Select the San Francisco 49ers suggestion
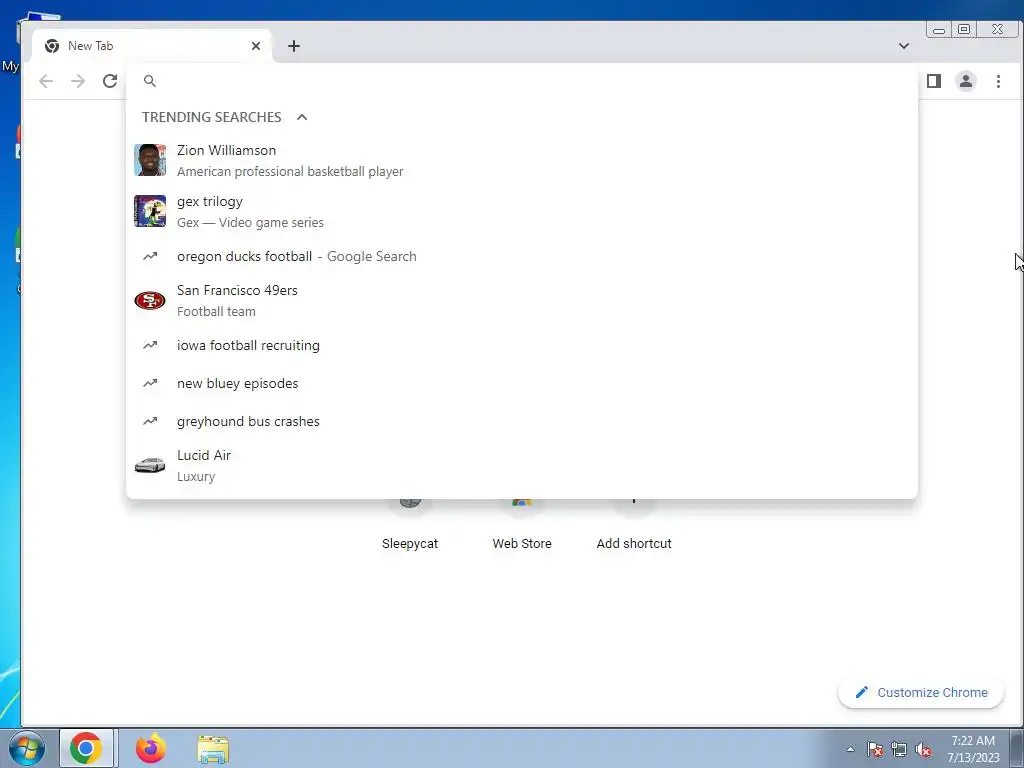The width and height of the screenshot is (1024, 768). click(522, 300)
